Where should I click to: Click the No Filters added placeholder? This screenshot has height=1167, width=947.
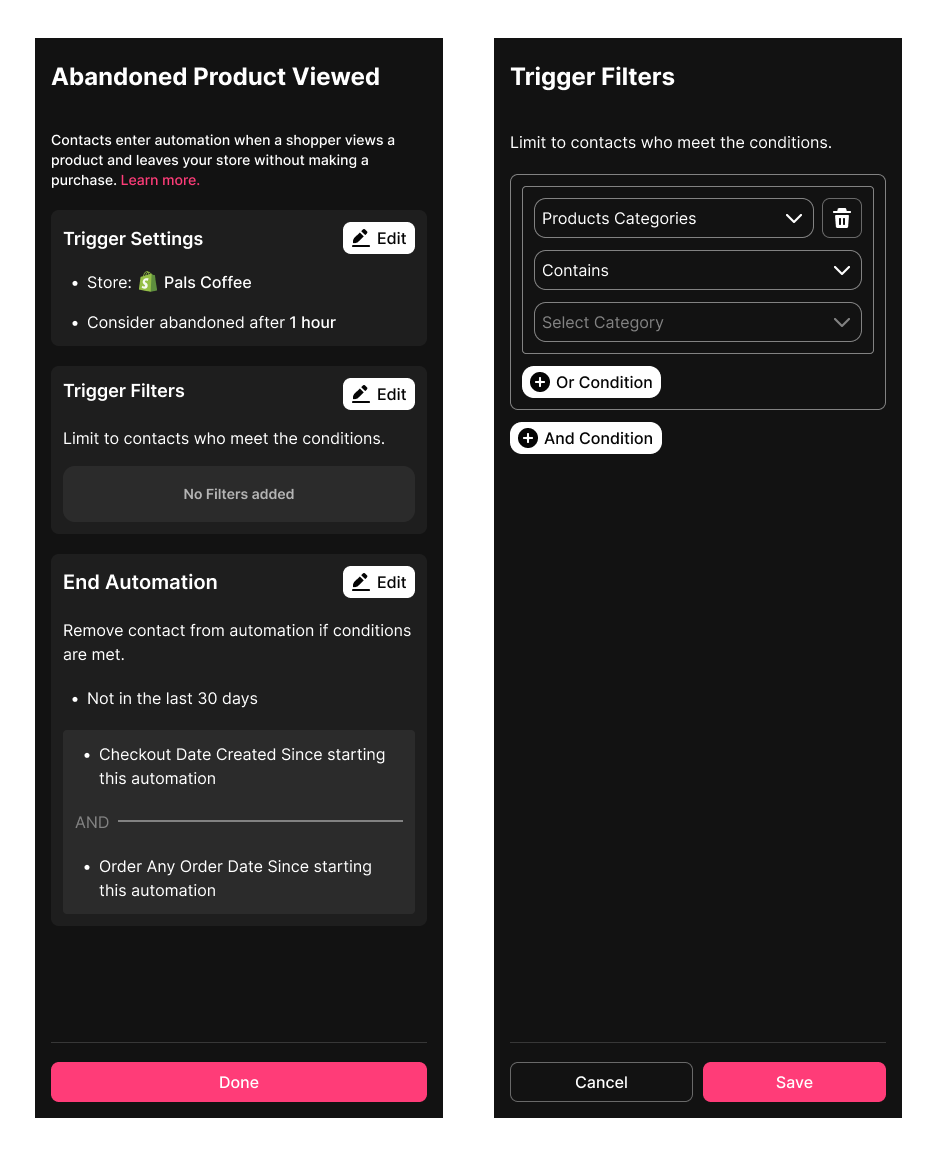point(239,494)
